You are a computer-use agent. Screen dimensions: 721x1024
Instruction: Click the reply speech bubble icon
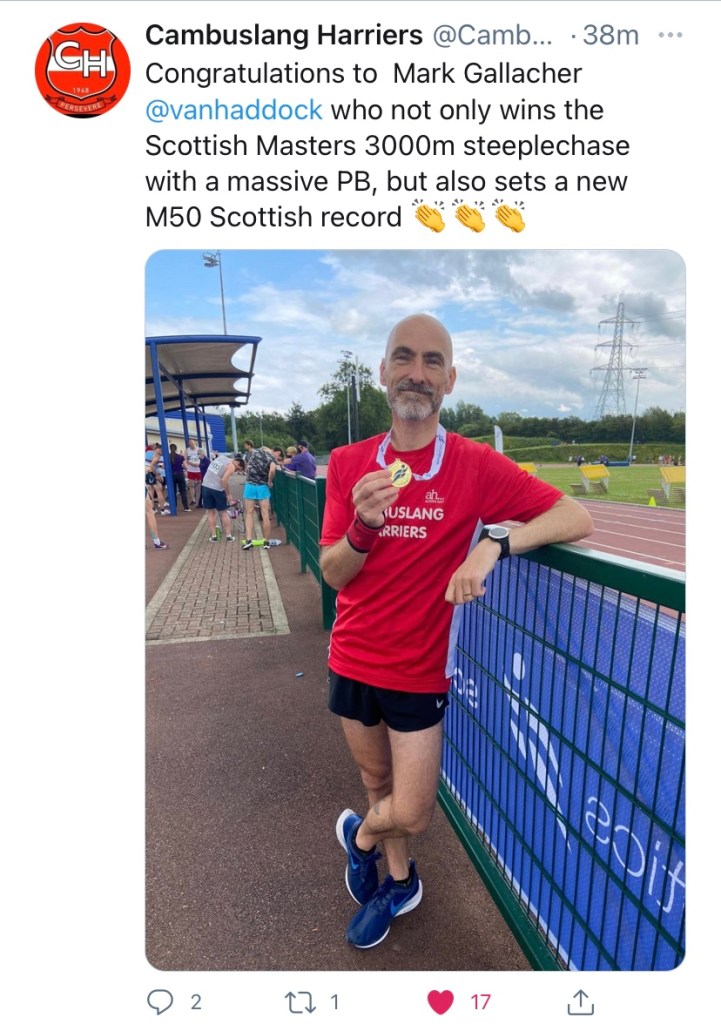[x=160, y=1001]
